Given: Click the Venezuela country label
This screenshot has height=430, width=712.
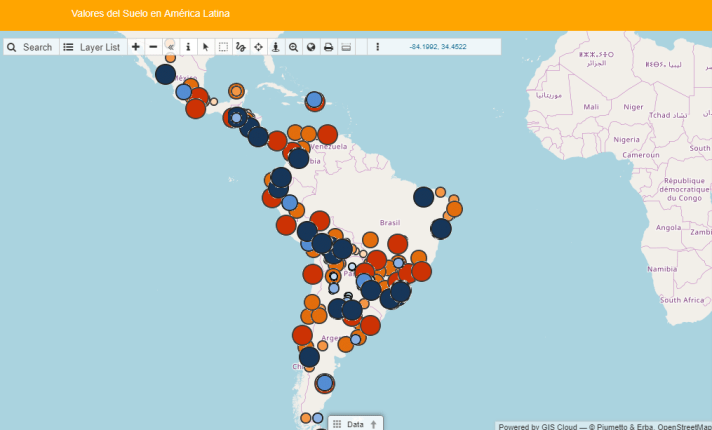Looking at the screenshot, I should (330, 146).
